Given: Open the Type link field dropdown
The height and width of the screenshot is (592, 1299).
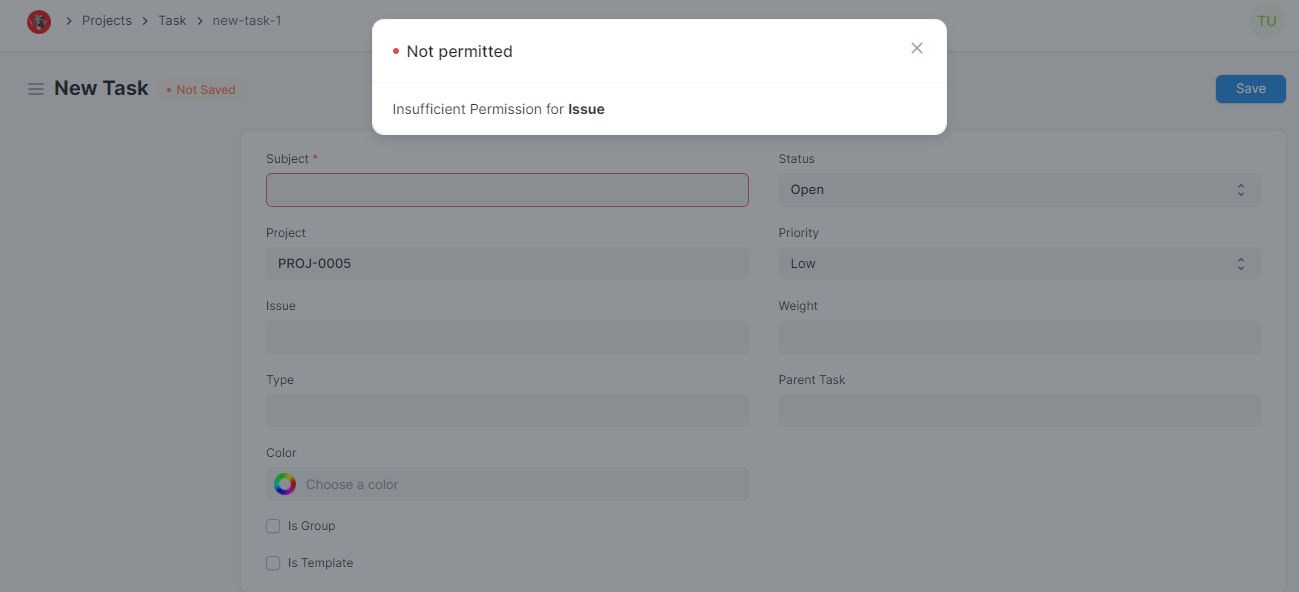Looking at the screenshot, I should point(507,410).
